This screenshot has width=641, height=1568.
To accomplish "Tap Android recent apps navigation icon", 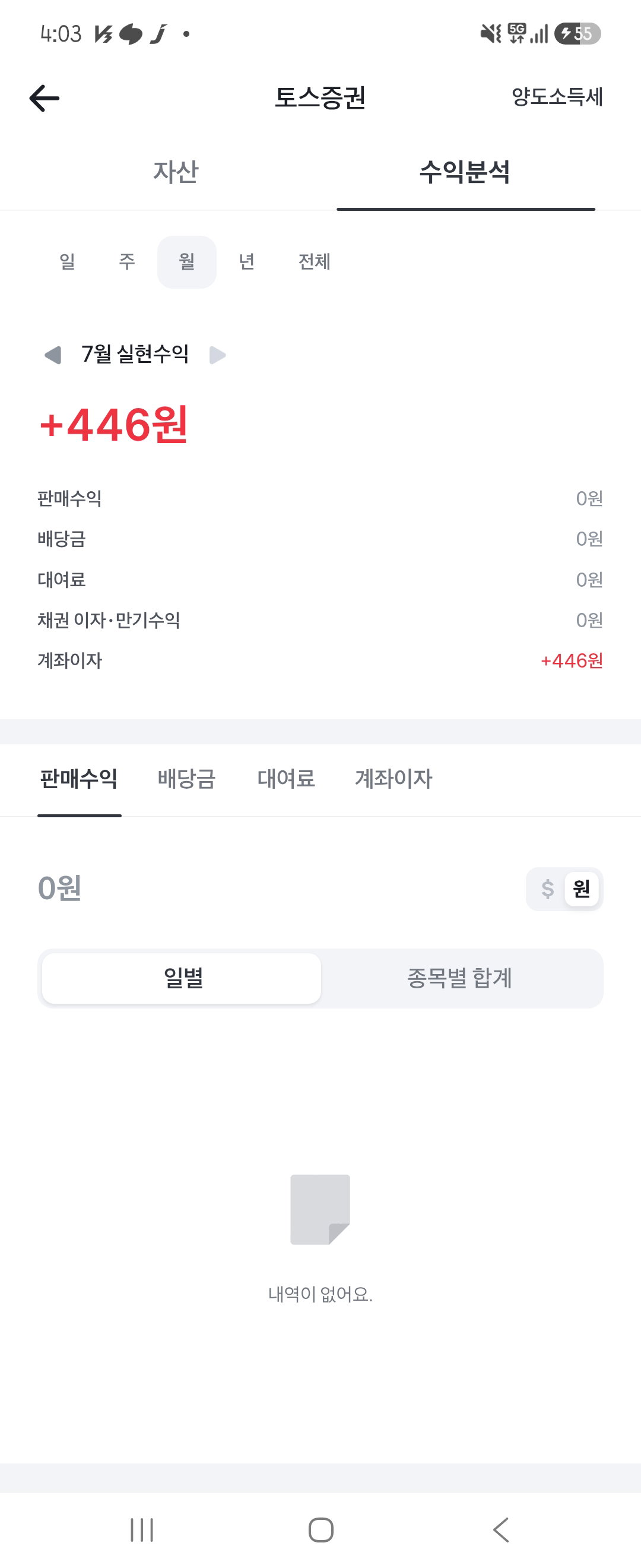I will (x=142, y=1529).
